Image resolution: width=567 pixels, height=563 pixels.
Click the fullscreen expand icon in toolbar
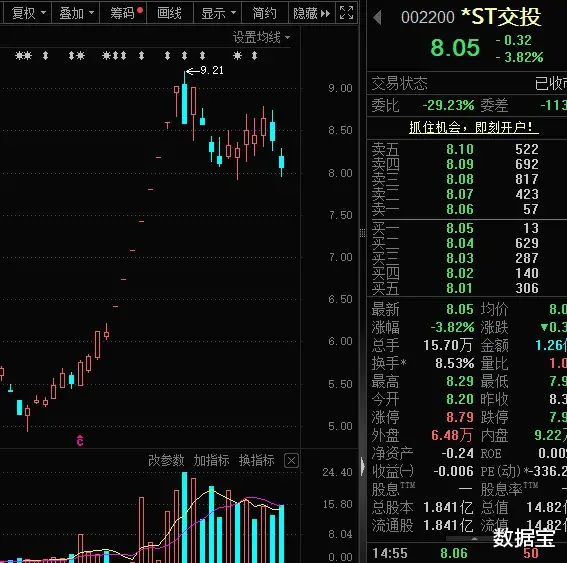coord(346,13)
